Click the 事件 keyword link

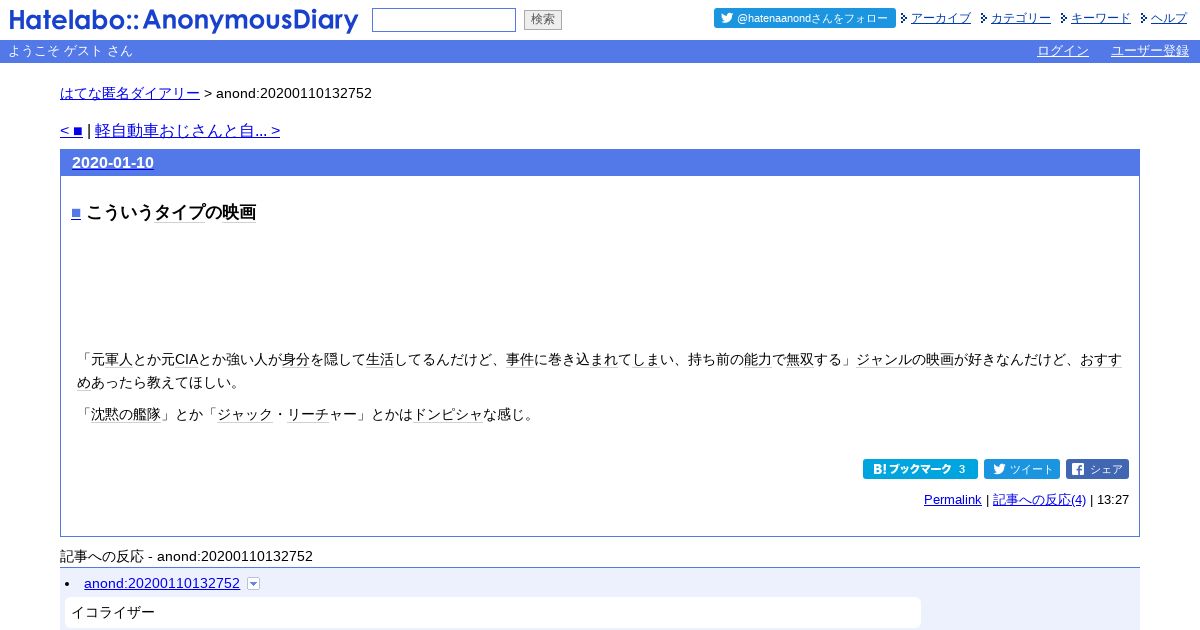(520, 359)
